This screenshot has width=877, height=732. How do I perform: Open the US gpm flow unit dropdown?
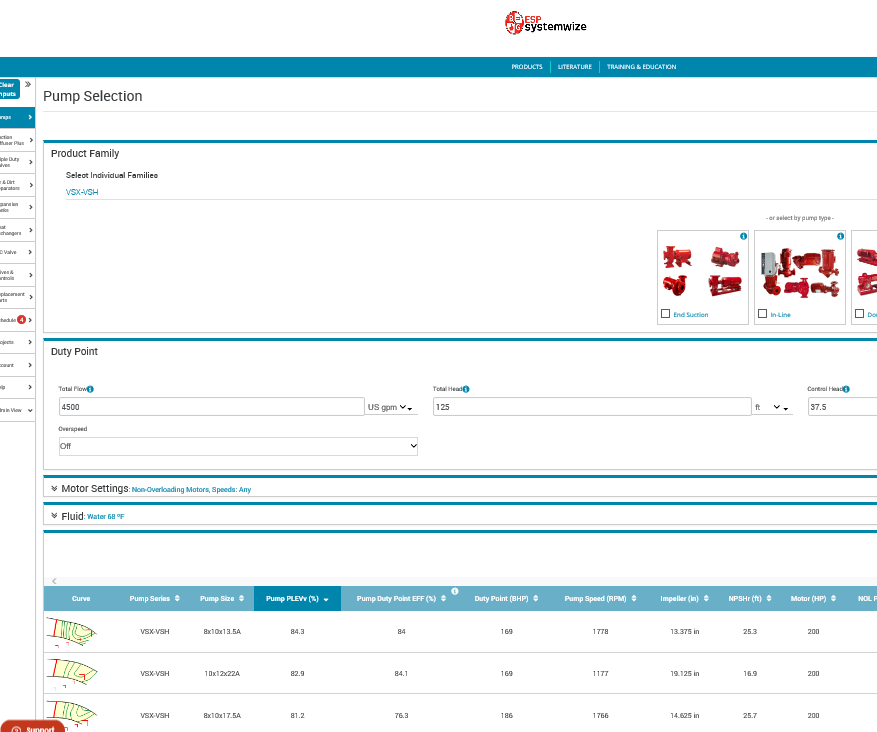[x=391, y=407]
